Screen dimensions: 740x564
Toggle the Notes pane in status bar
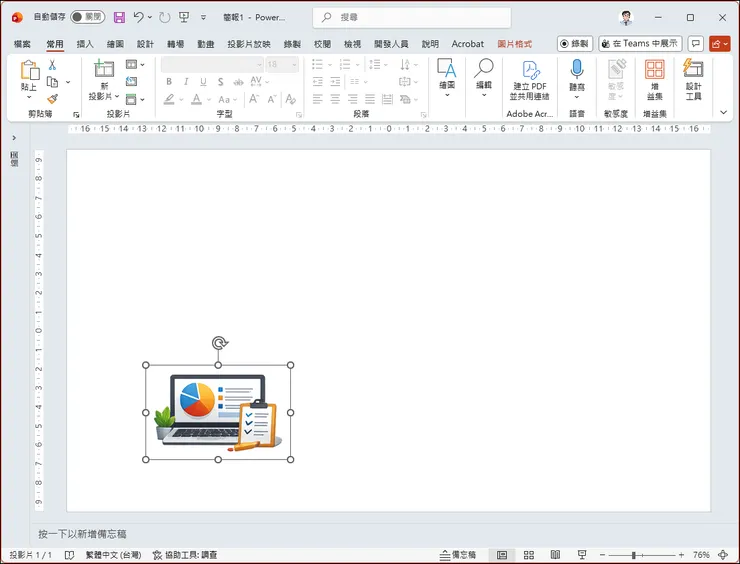tap(458, 555)
